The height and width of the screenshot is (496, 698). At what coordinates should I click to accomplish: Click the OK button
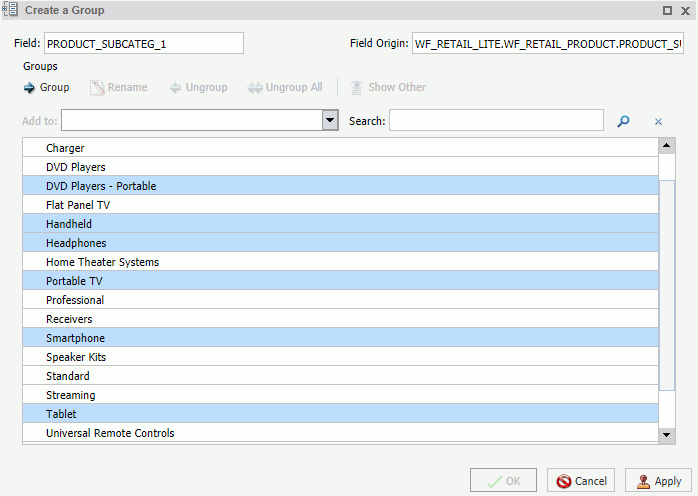point(503,481)
